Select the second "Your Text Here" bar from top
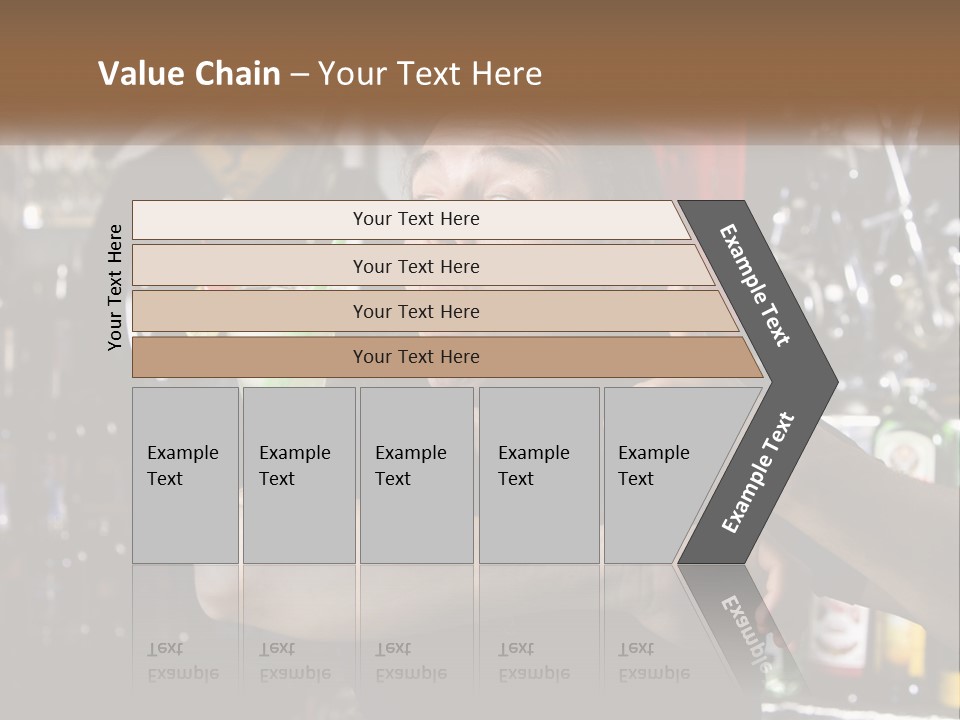Viewport: 960px width, 720px height. pyautogui.click(x=415, y=266)
